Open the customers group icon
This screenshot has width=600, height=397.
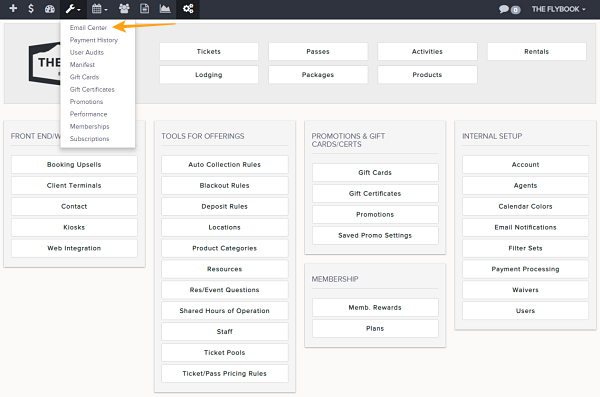[x=124, y=8]
